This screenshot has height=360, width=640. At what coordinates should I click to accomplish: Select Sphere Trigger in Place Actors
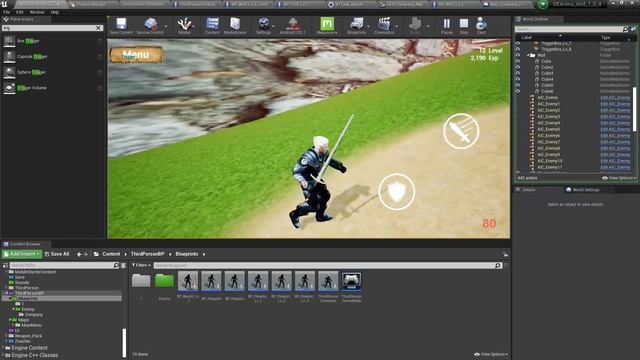(x=52, y=72)
